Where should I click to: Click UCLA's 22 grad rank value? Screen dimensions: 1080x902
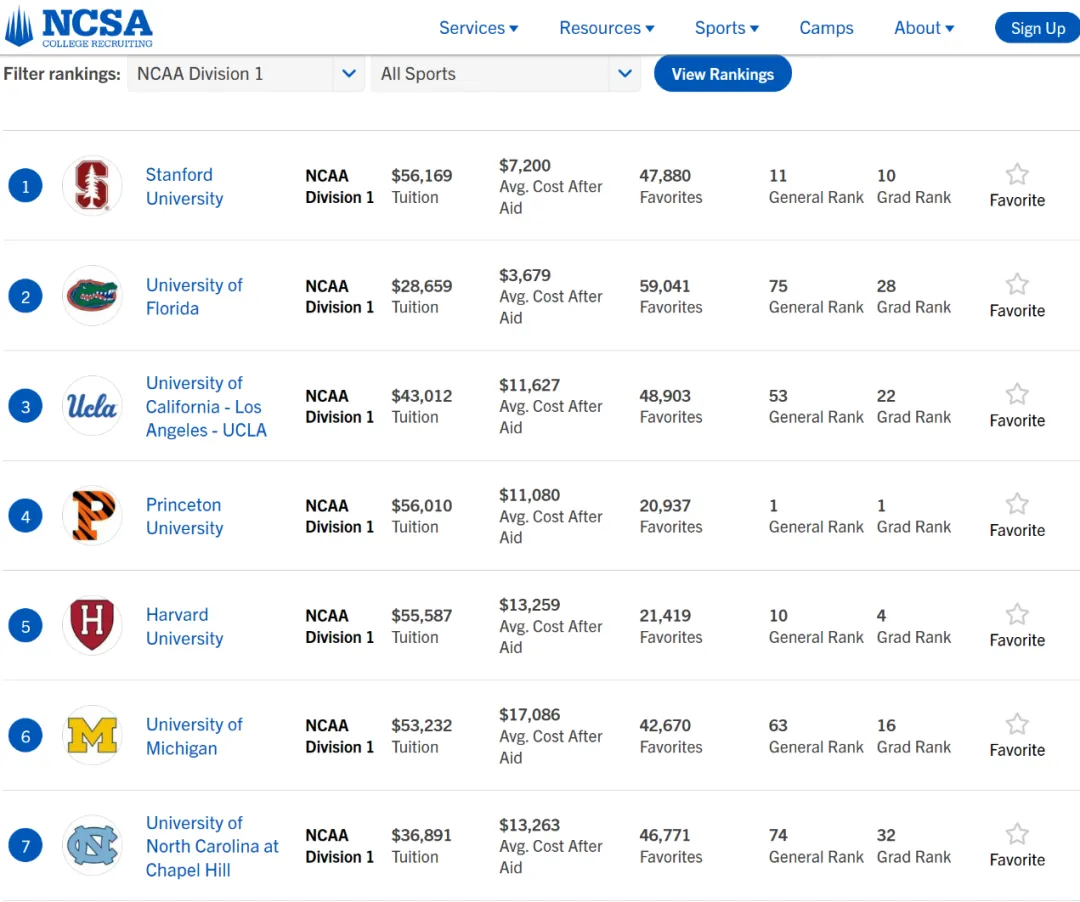(886, 396)
